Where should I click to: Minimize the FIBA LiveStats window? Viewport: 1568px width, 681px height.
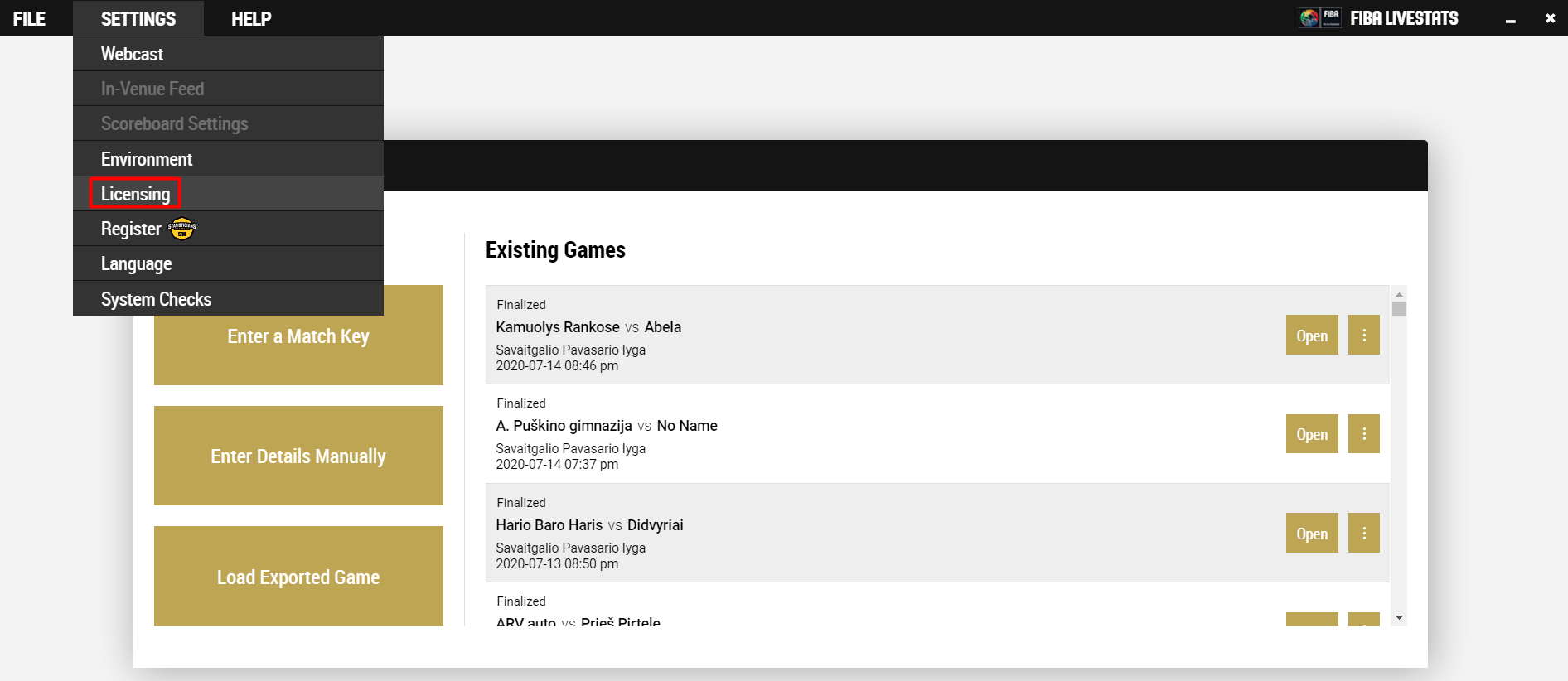(x=1510, y=19)
